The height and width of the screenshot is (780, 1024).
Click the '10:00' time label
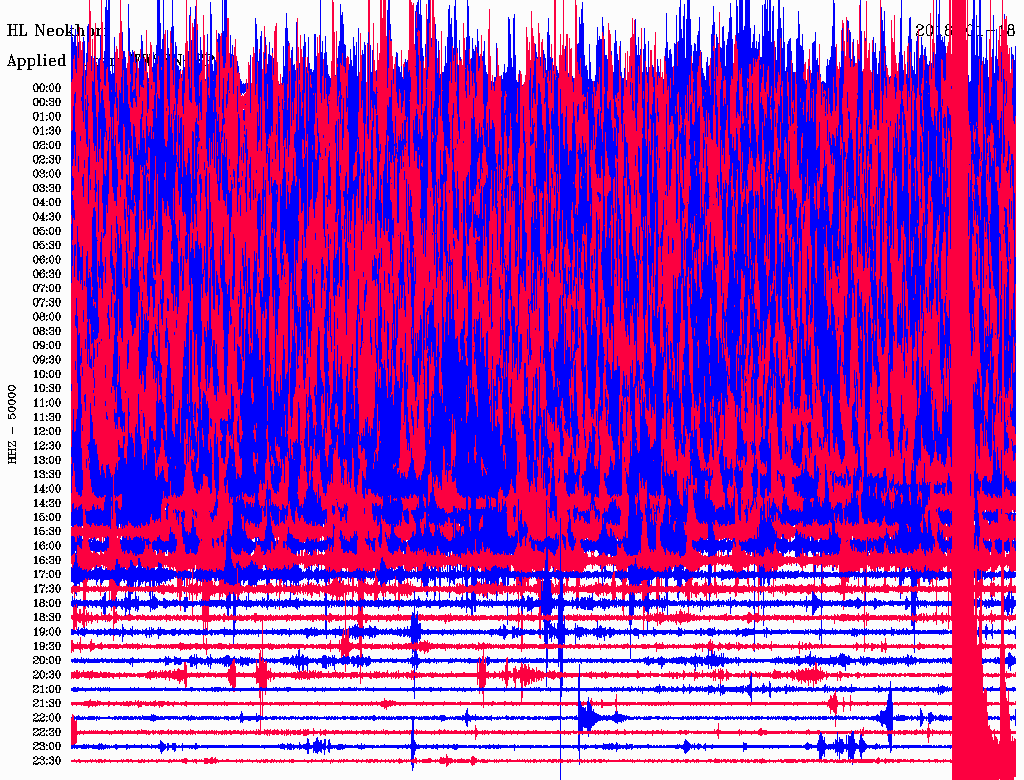[47, 374]
